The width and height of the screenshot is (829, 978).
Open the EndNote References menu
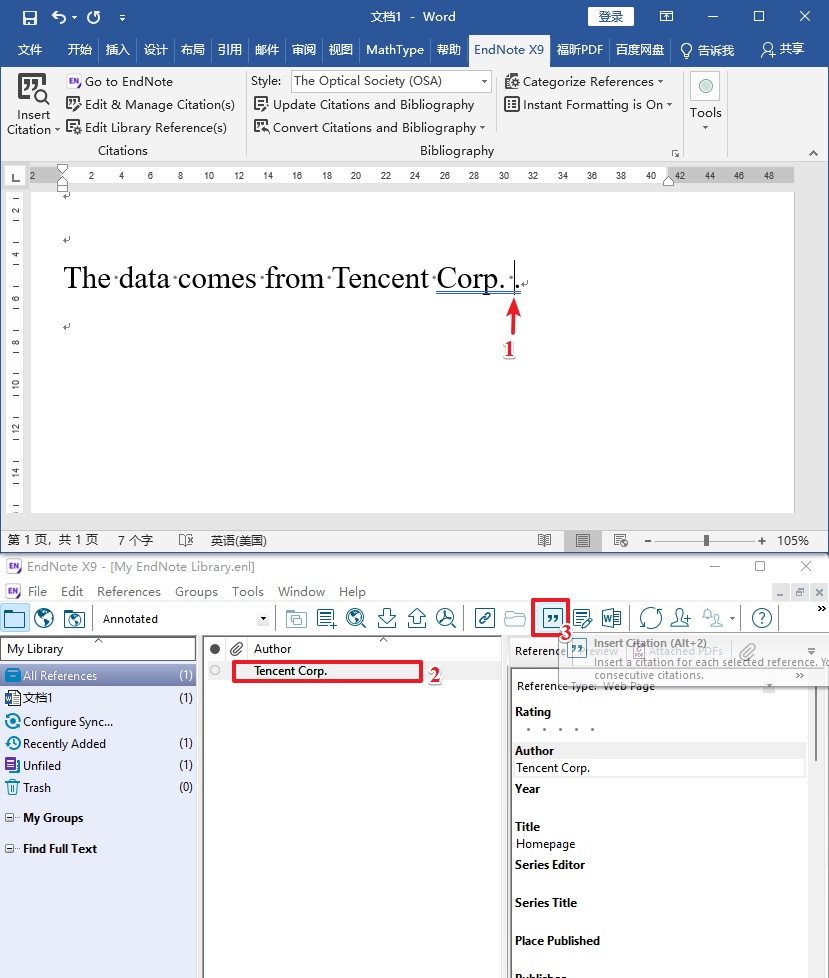[128, 591]
